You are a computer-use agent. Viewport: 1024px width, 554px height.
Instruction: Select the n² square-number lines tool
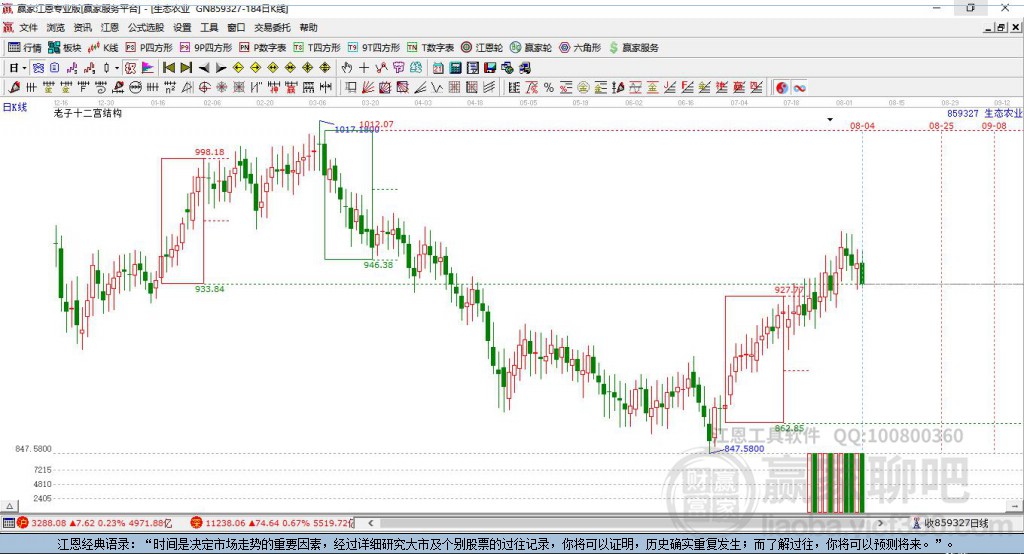coord(170,88)
